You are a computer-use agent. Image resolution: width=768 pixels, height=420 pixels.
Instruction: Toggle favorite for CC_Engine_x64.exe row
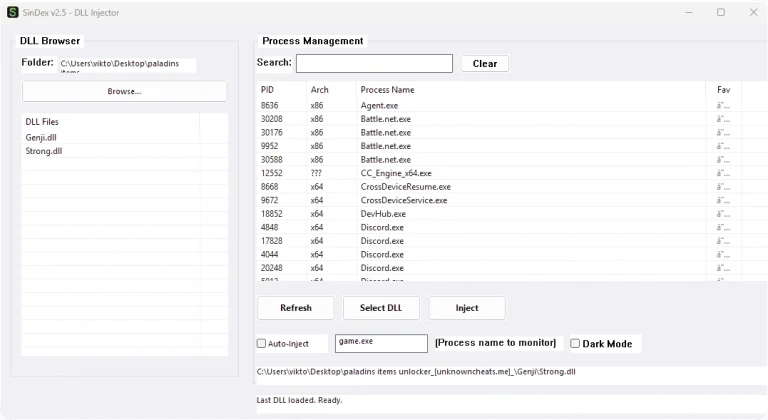pyautogui.click(x=723, y=173)
